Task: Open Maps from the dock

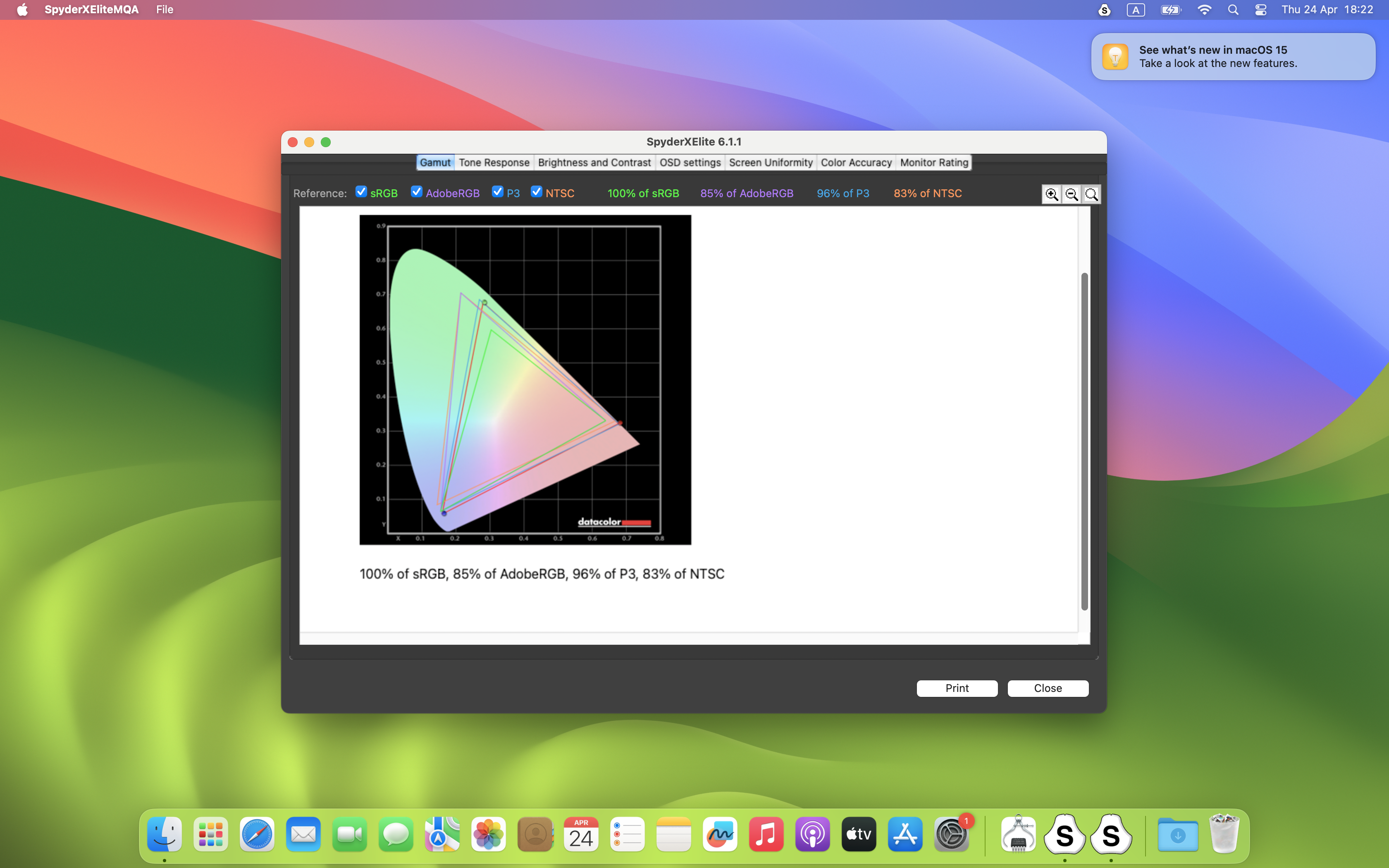Action: (x=442, y=834)
